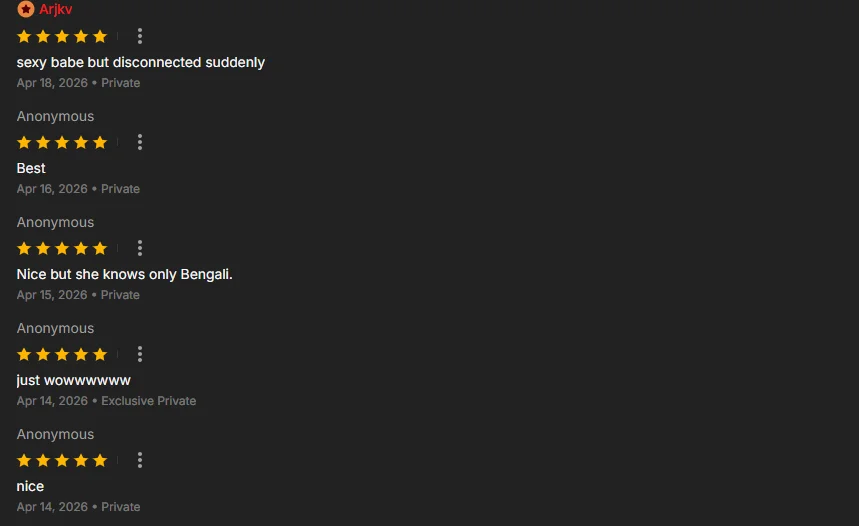Screen dimensions: 859x526
Task: Open options menu for the "Best" review
Action: click(140, 142)
